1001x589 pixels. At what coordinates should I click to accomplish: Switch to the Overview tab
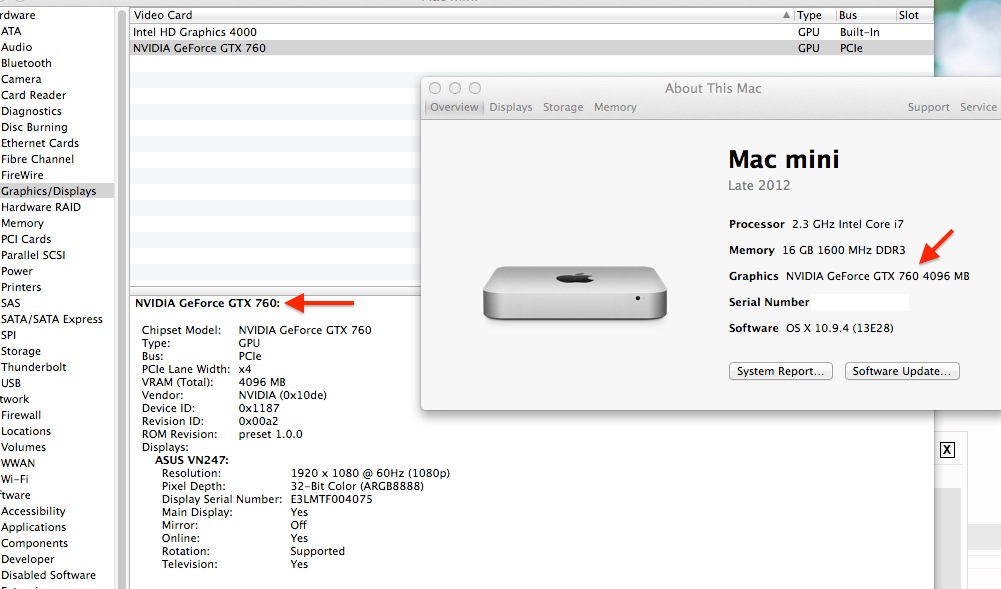coord(454,107)
